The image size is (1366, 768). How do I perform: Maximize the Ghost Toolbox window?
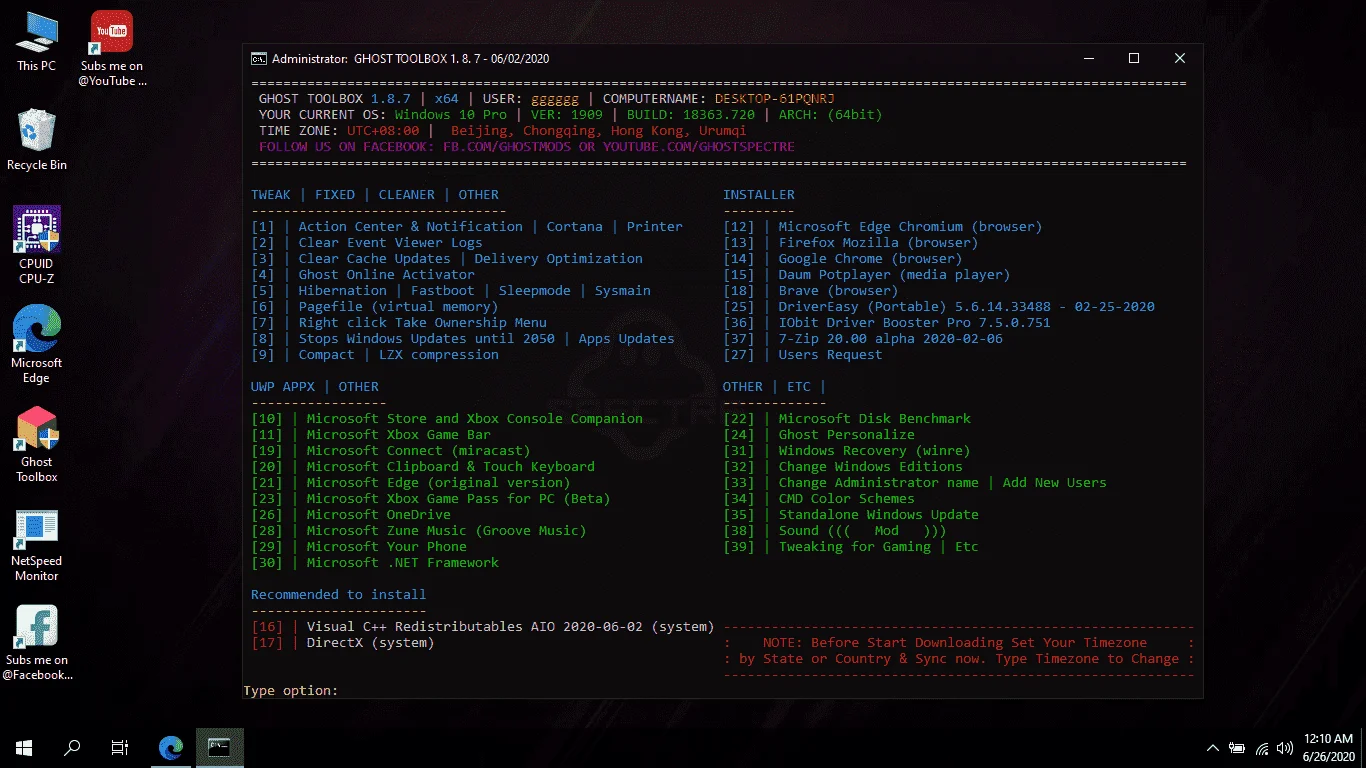click(1134, 59)
